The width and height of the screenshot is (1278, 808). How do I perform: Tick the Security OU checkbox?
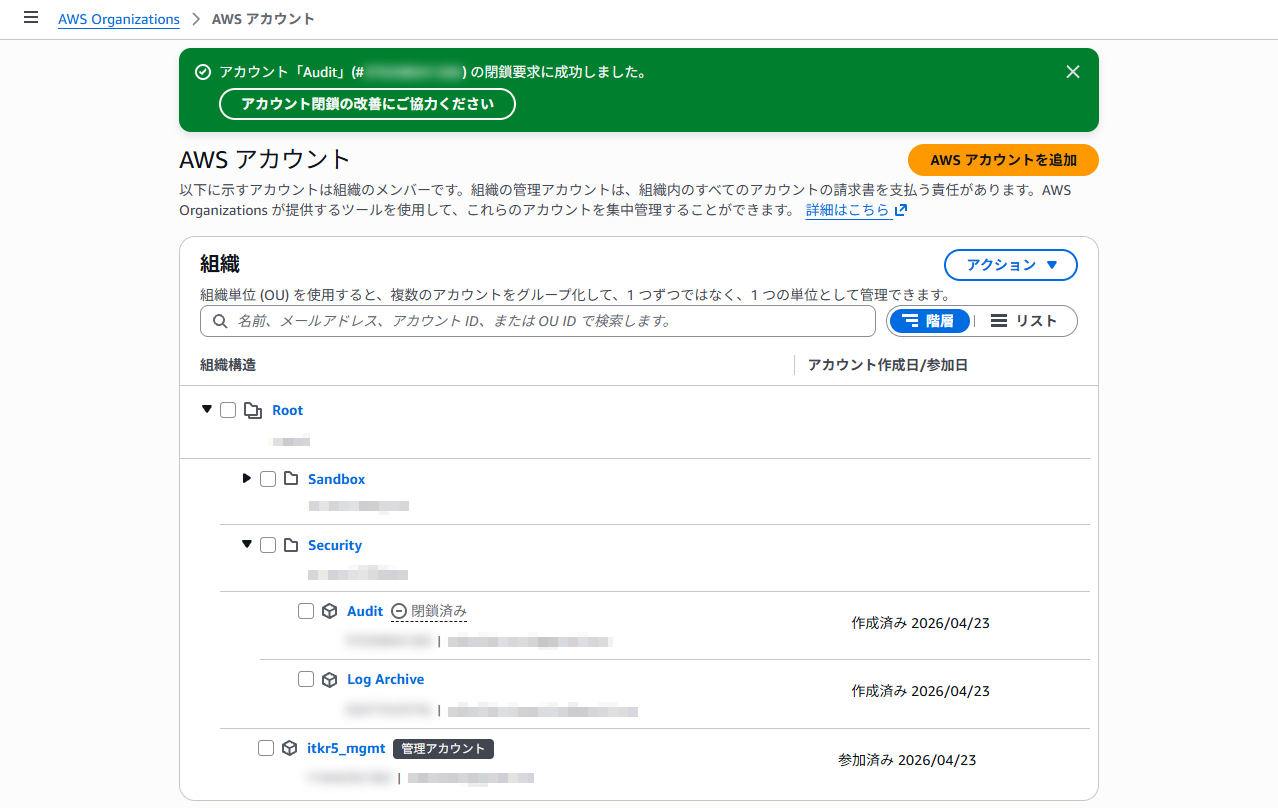pyautogui.click(x=268, y=545)
